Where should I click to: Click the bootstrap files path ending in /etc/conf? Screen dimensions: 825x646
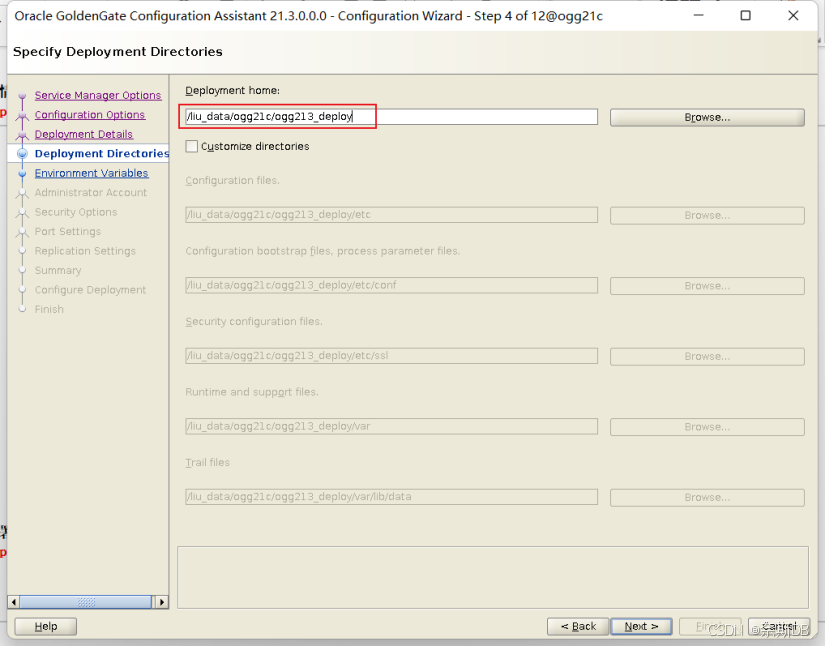click(x=391, y=285)
